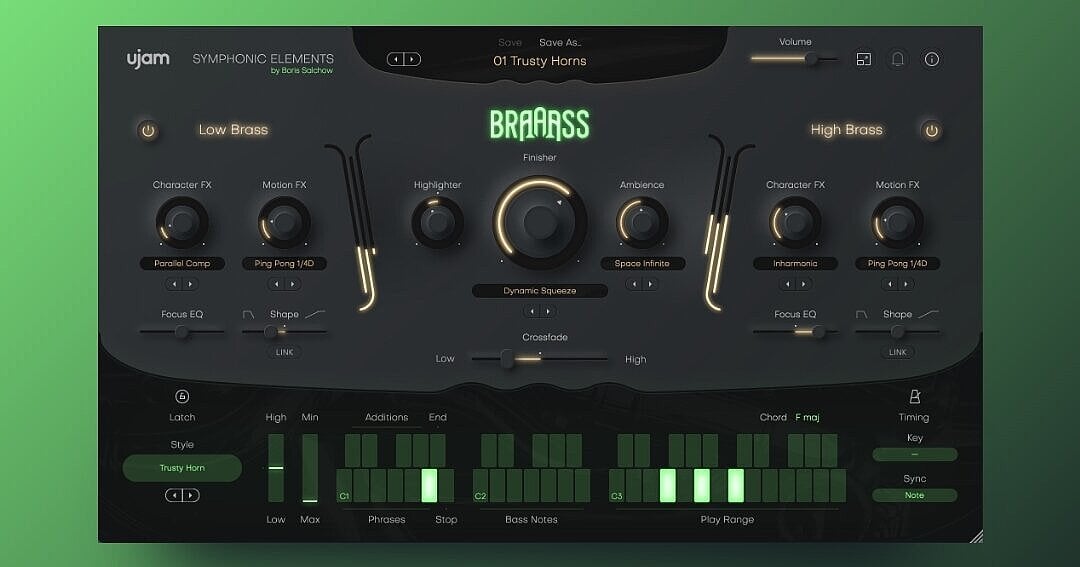Click the C1 phrase key
This screenshot has height=567, width=1080.
344,486
